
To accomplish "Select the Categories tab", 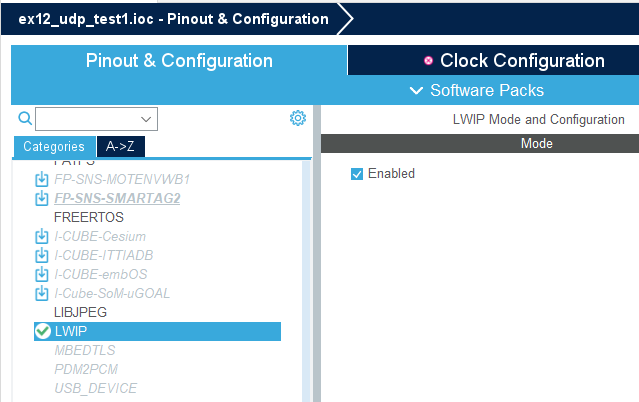I will 54,146.
